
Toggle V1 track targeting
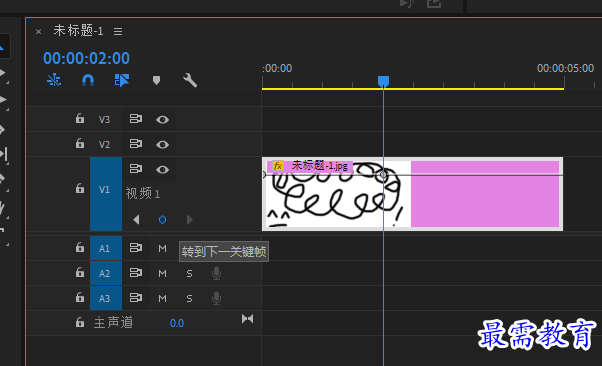pos(106,194)
